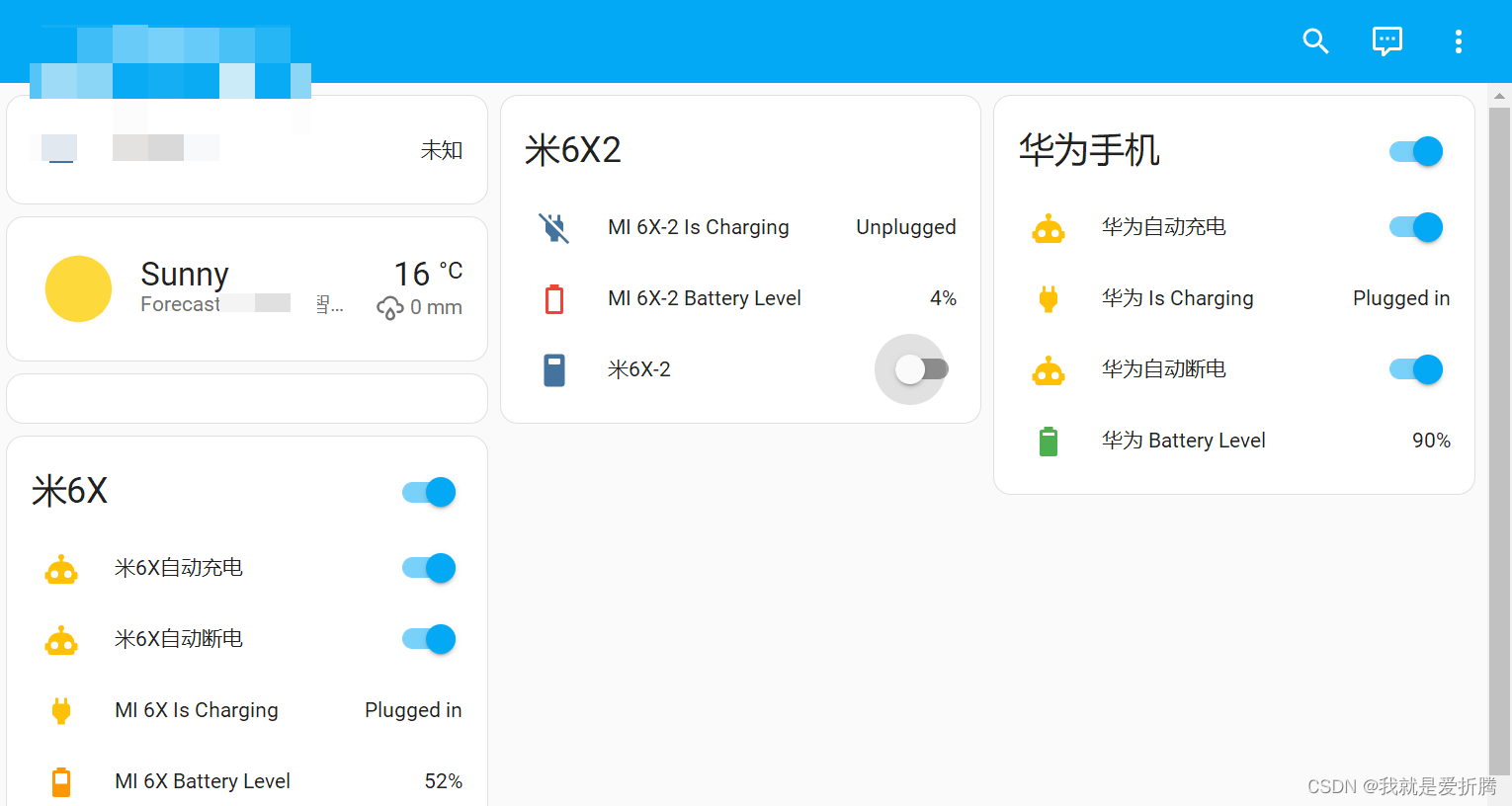Click the 华为 Plugged in status value
The image size is (1512, 806).
[1401, 298]
